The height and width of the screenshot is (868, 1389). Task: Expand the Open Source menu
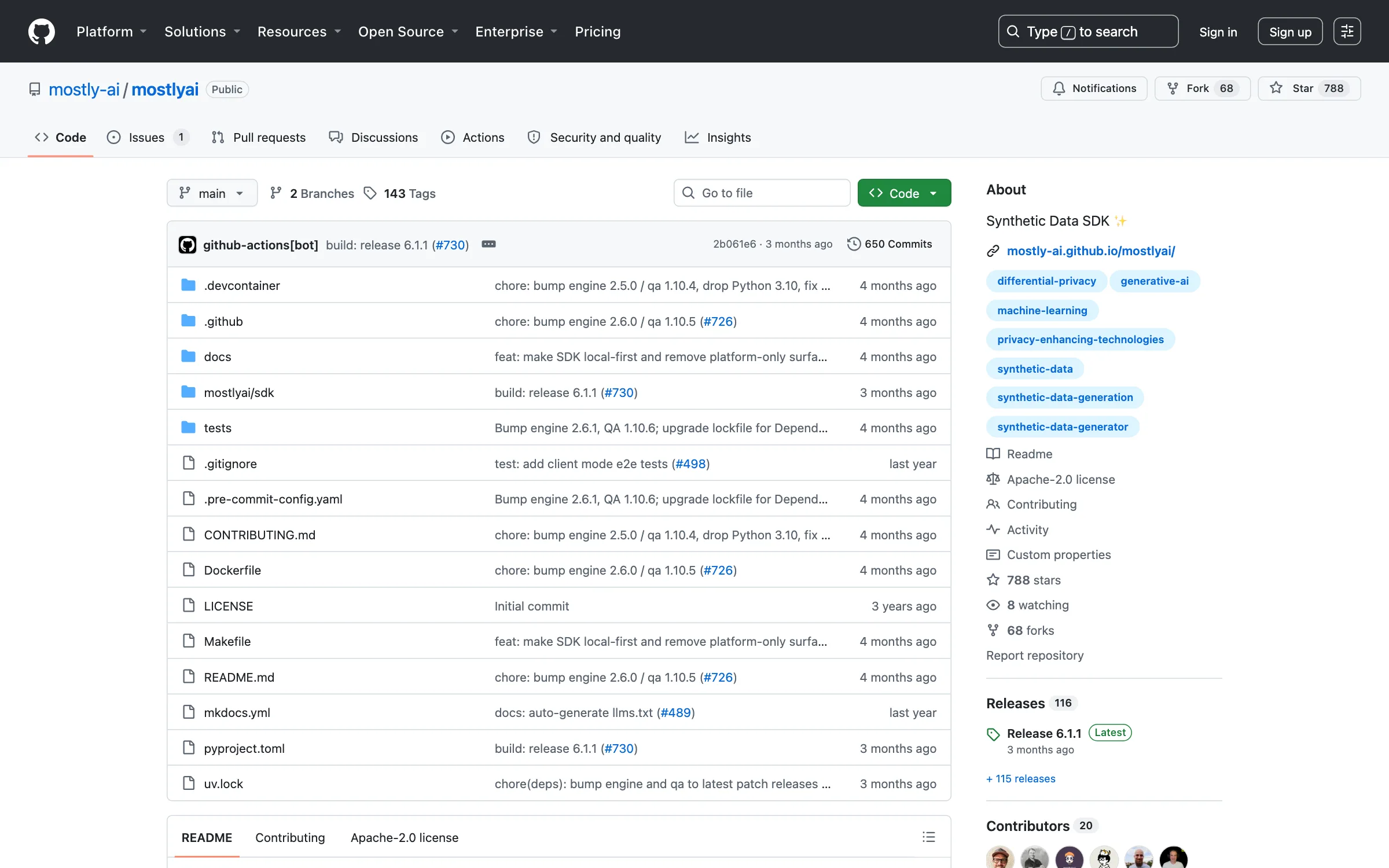(407, 31)
